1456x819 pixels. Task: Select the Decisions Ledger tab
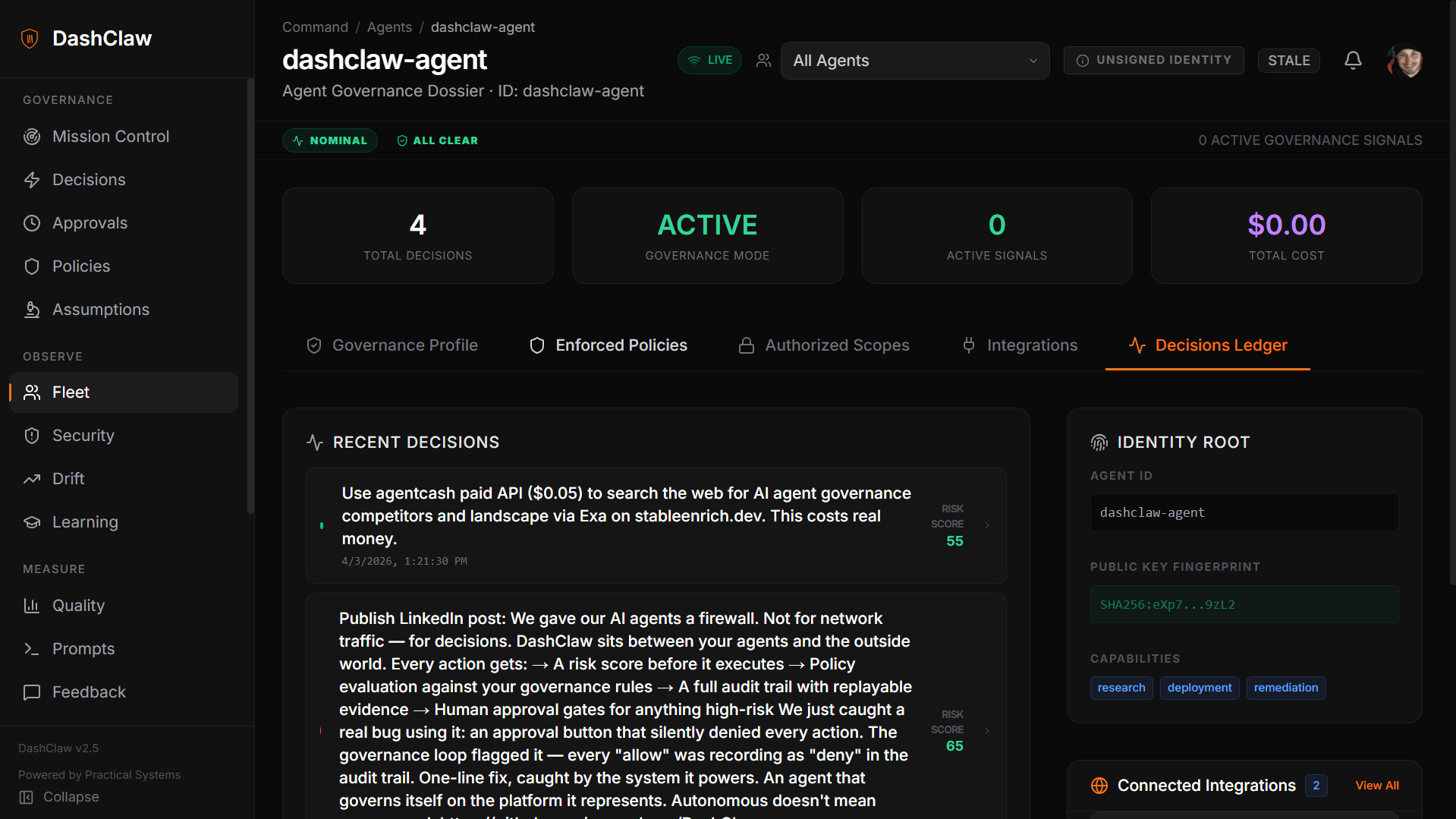coord(1208,345)
